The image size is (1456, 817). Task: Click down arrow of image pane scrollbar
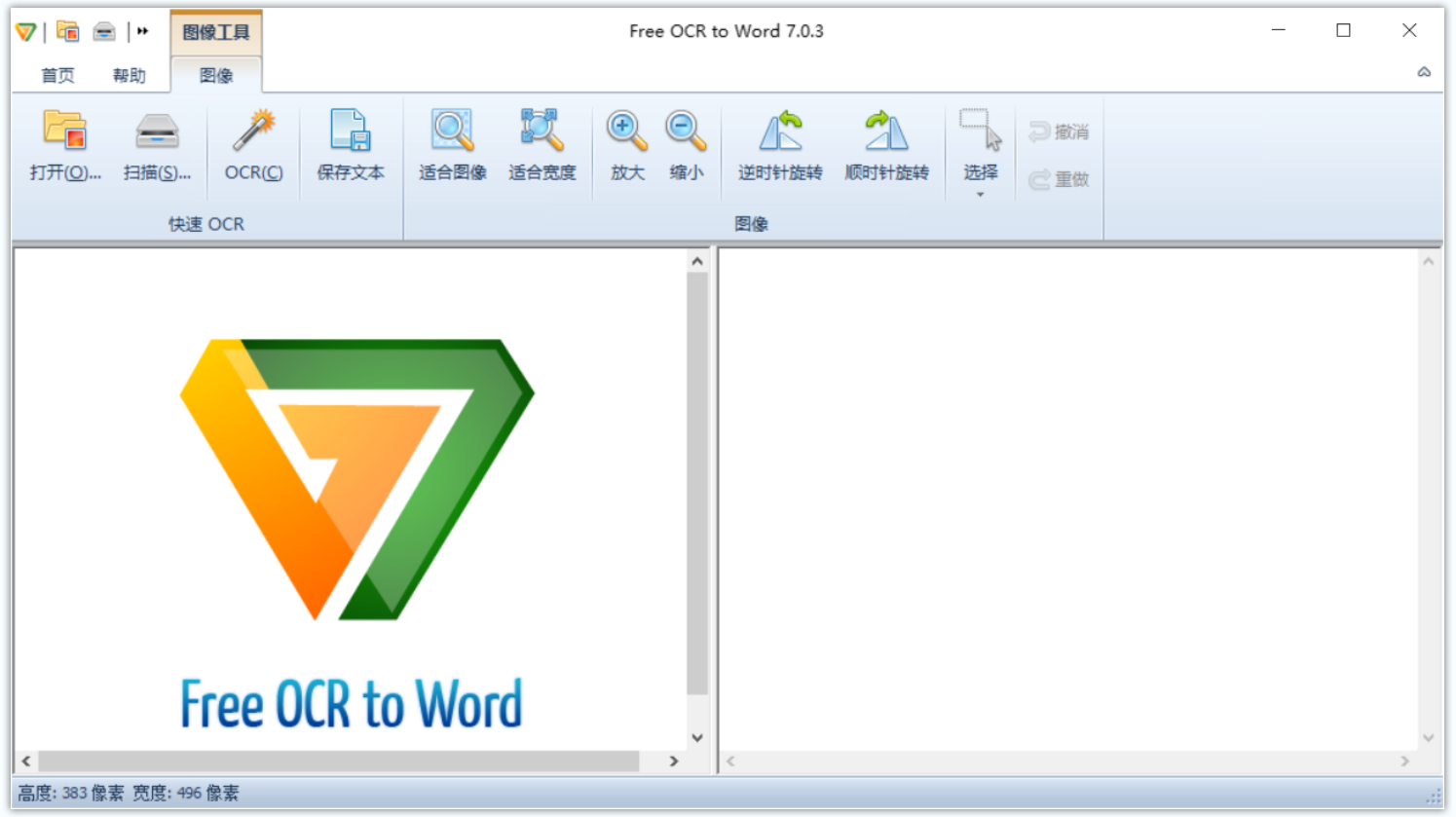tap(697, 737)
